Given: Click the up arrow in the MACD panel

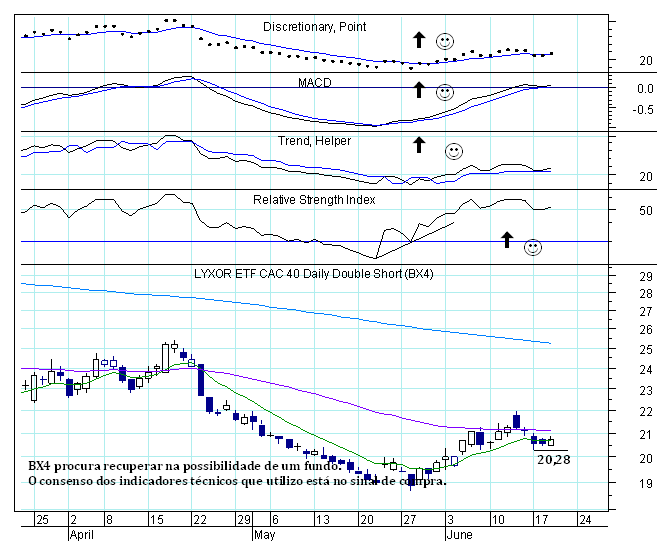Looking at the screenshot, I should tap(418, 90).
